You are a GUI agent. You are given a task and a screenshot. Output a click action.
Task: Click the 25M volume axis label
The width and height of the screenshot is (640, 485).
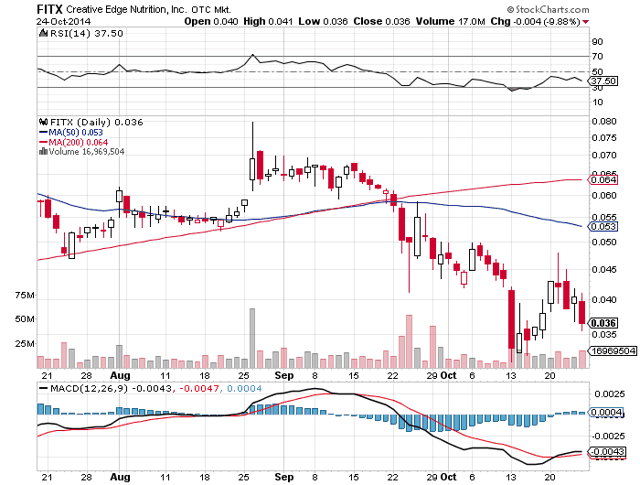(x=24, y=344)
